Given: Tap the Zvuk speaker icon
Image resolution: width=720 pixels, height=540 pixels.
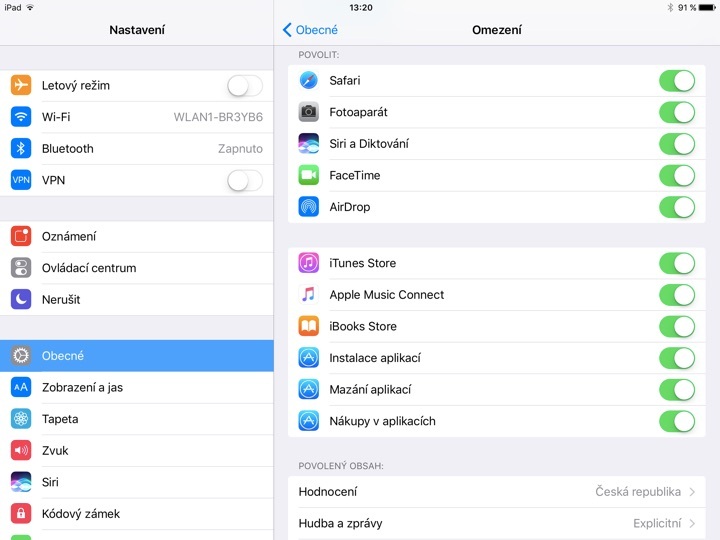Looking at the screenshot, I should coord(21,451).
